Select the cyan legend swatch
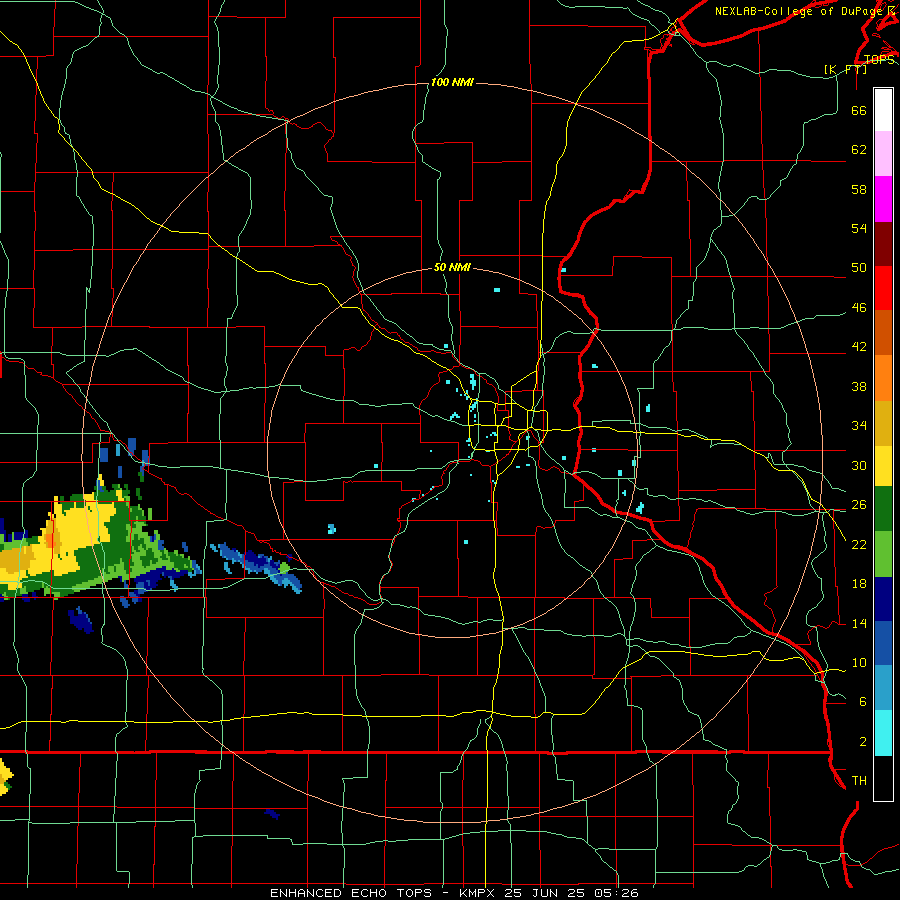This screenshot has height=900, width=900. (x=883, y=733)
